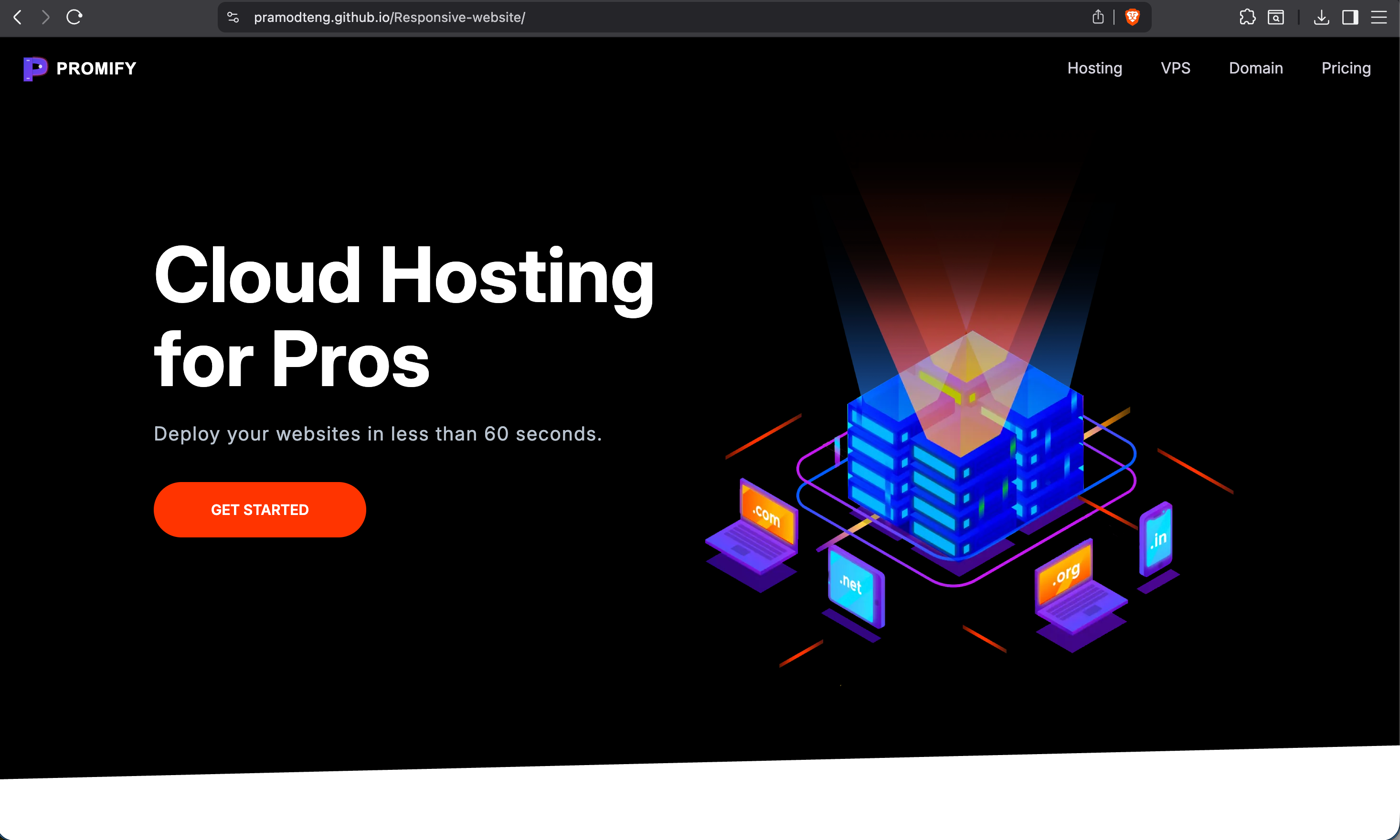Click the PROMIFY brand name text
Screen dimensions: 1400x840
(x=96, y=69)
